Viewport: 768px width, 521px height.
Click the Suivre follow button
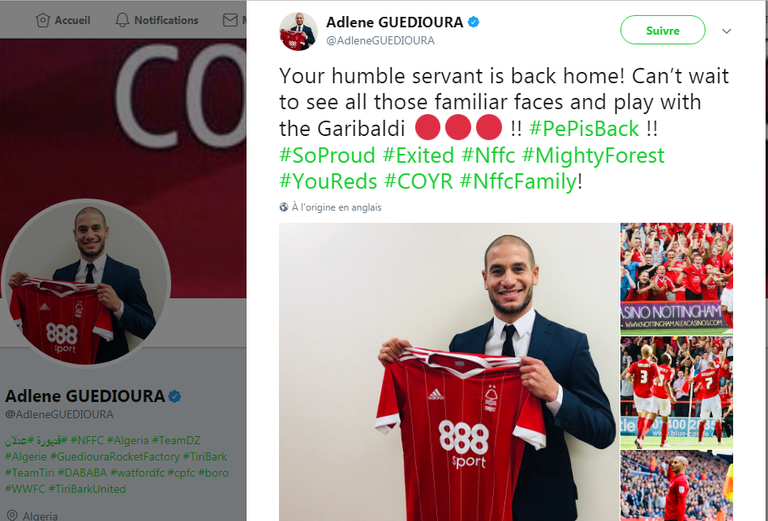pos(663,30)
